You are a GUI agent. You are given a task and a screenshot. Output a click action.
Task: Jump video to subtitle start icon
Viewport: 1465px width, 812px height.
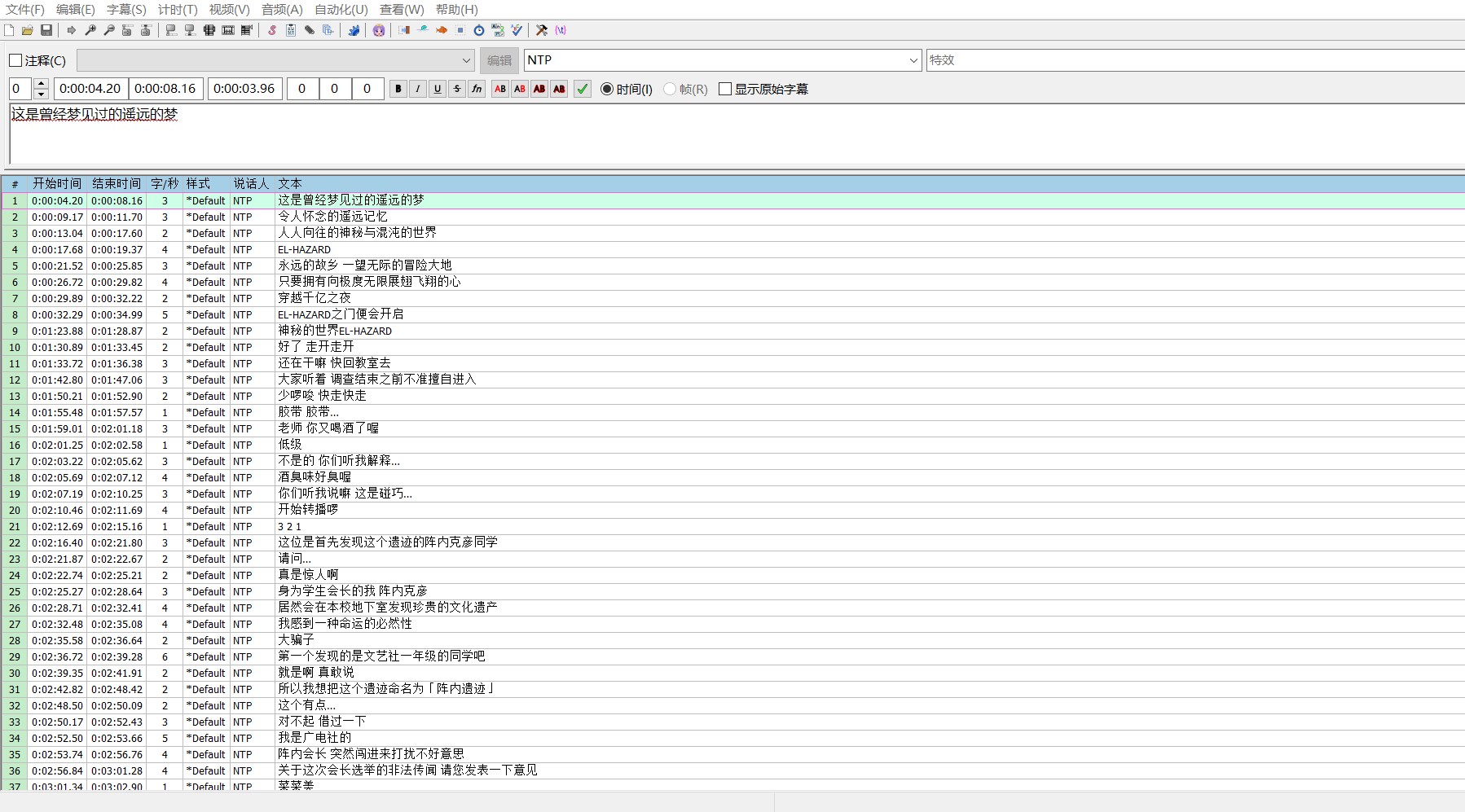(x=128, y=30)
